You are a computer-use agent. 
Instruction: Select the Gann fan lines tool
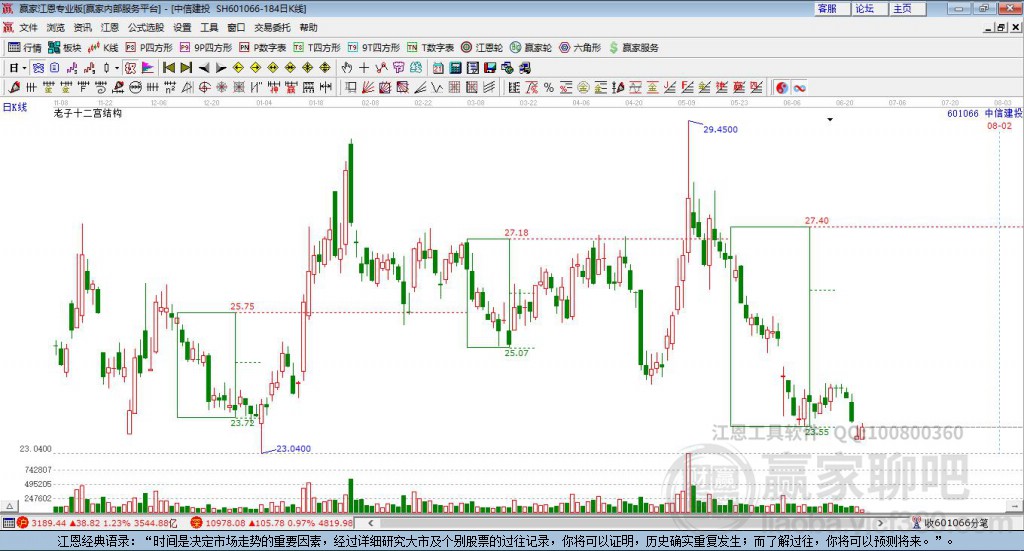tap(367, 87)
